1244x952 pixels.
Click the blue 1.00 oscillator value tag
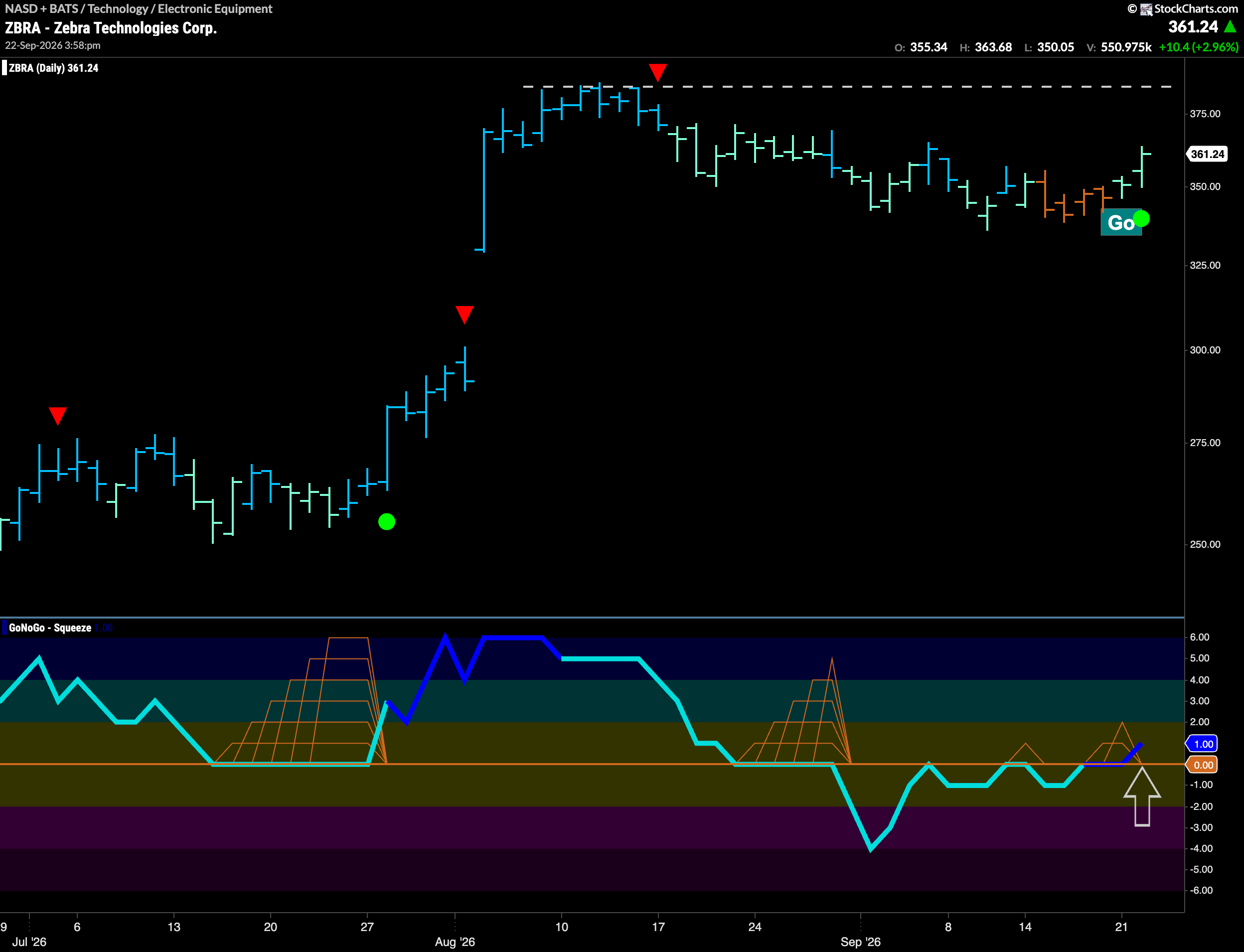pos(1202,744)
